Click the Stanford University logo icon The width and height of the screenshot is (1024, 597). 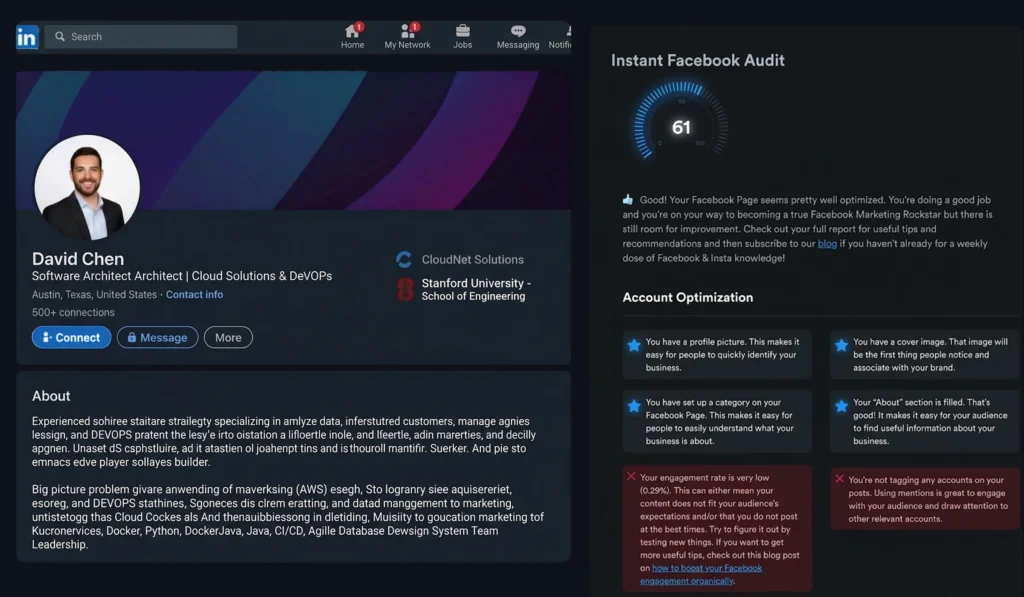405,290
